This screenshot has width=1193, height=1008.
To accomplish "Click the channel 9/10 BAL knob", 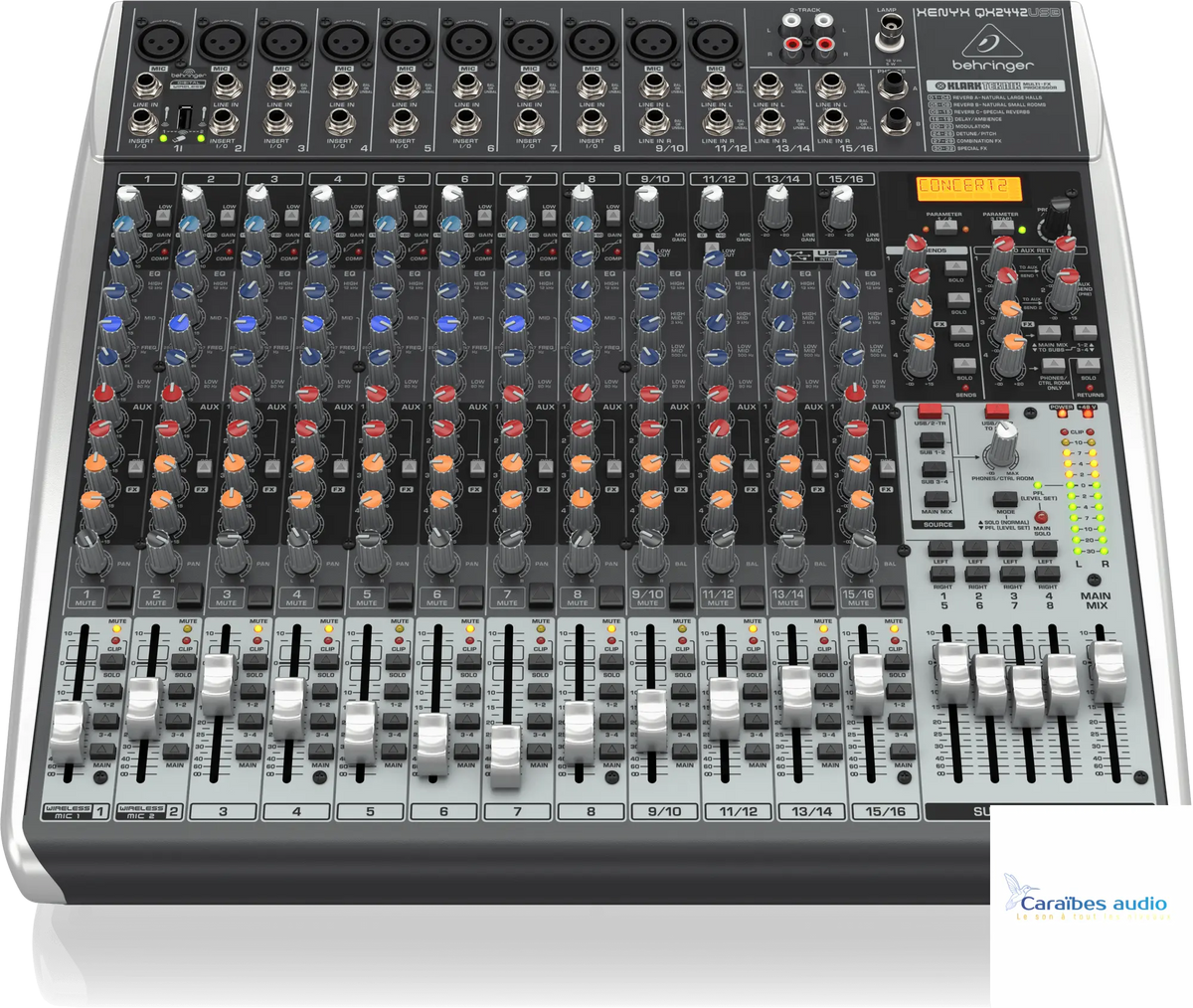I will click(650, 554).
